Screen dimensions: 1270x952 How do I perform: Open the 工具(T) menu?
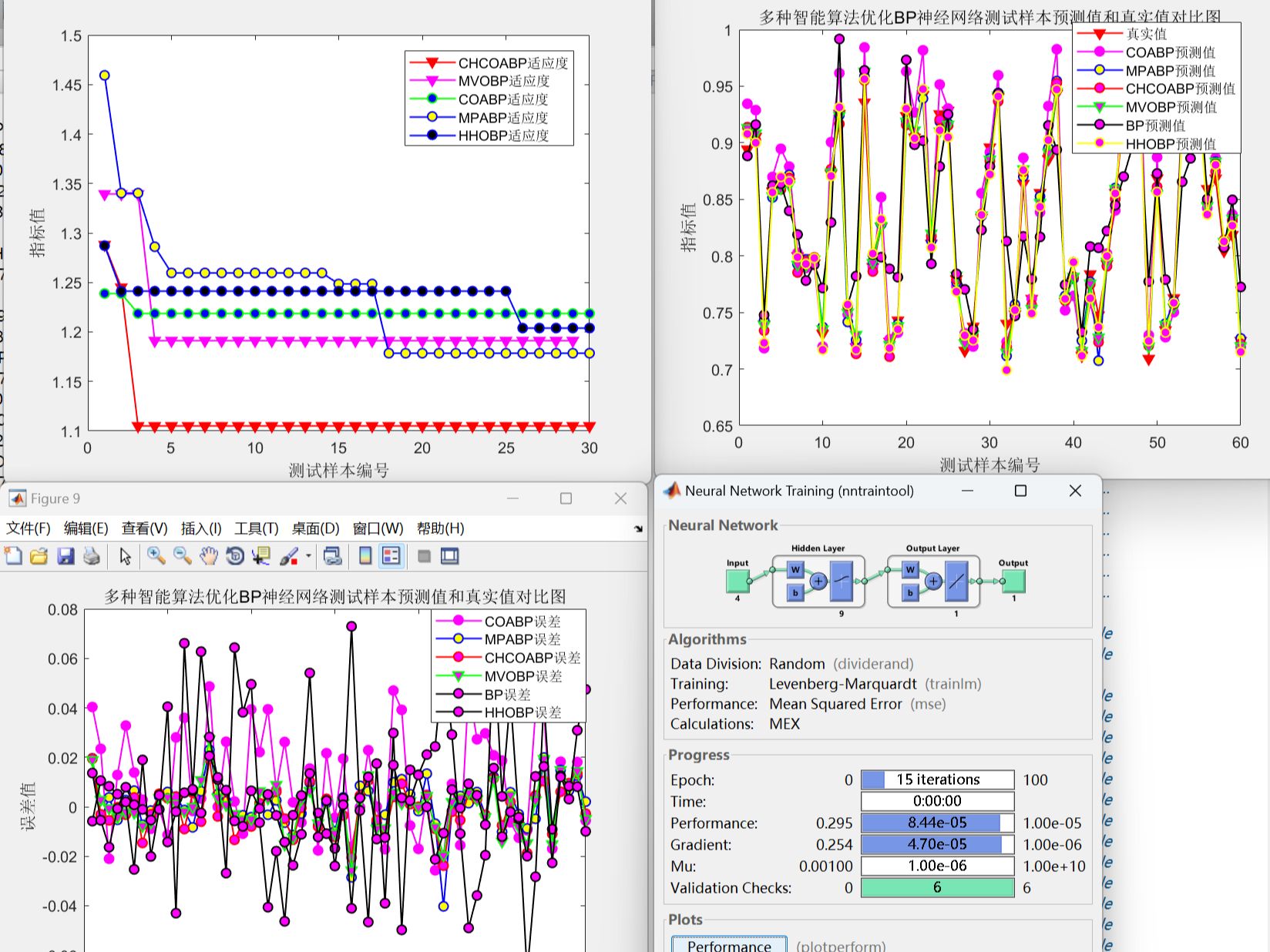(x=257, y=528)
